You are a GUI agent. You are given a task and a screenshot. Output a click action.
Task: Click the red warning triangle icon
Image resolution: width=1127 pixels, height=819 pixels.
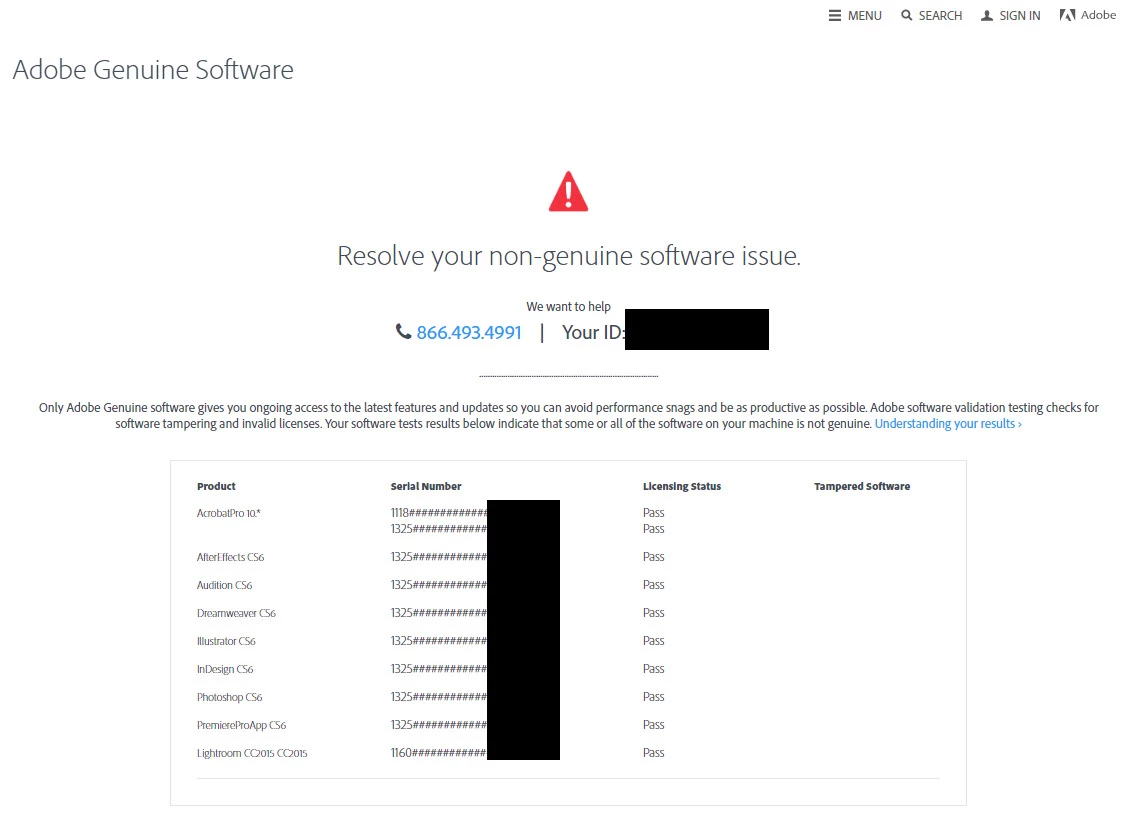569,191
